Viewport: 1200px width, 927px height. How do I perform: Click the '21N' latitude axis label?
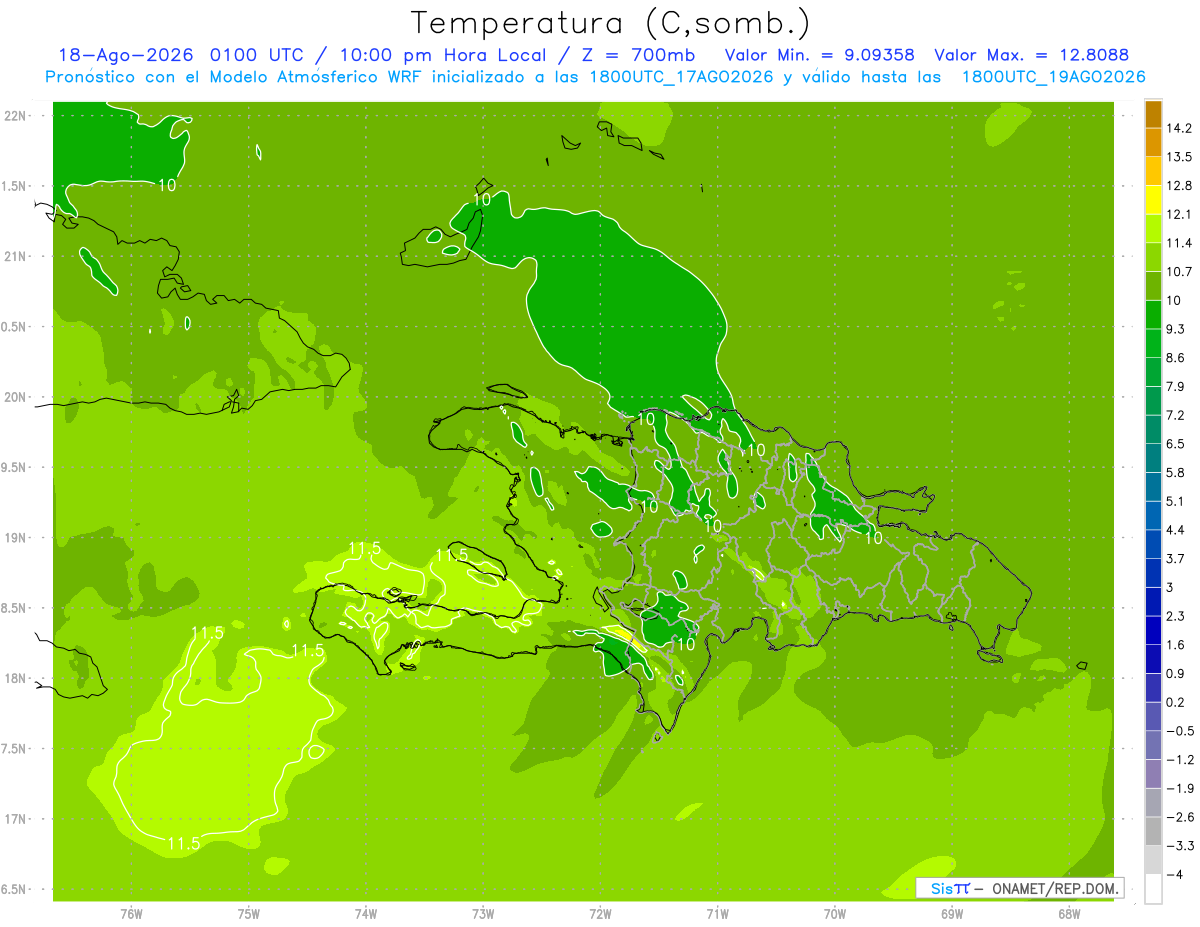[x=16, y=256]
